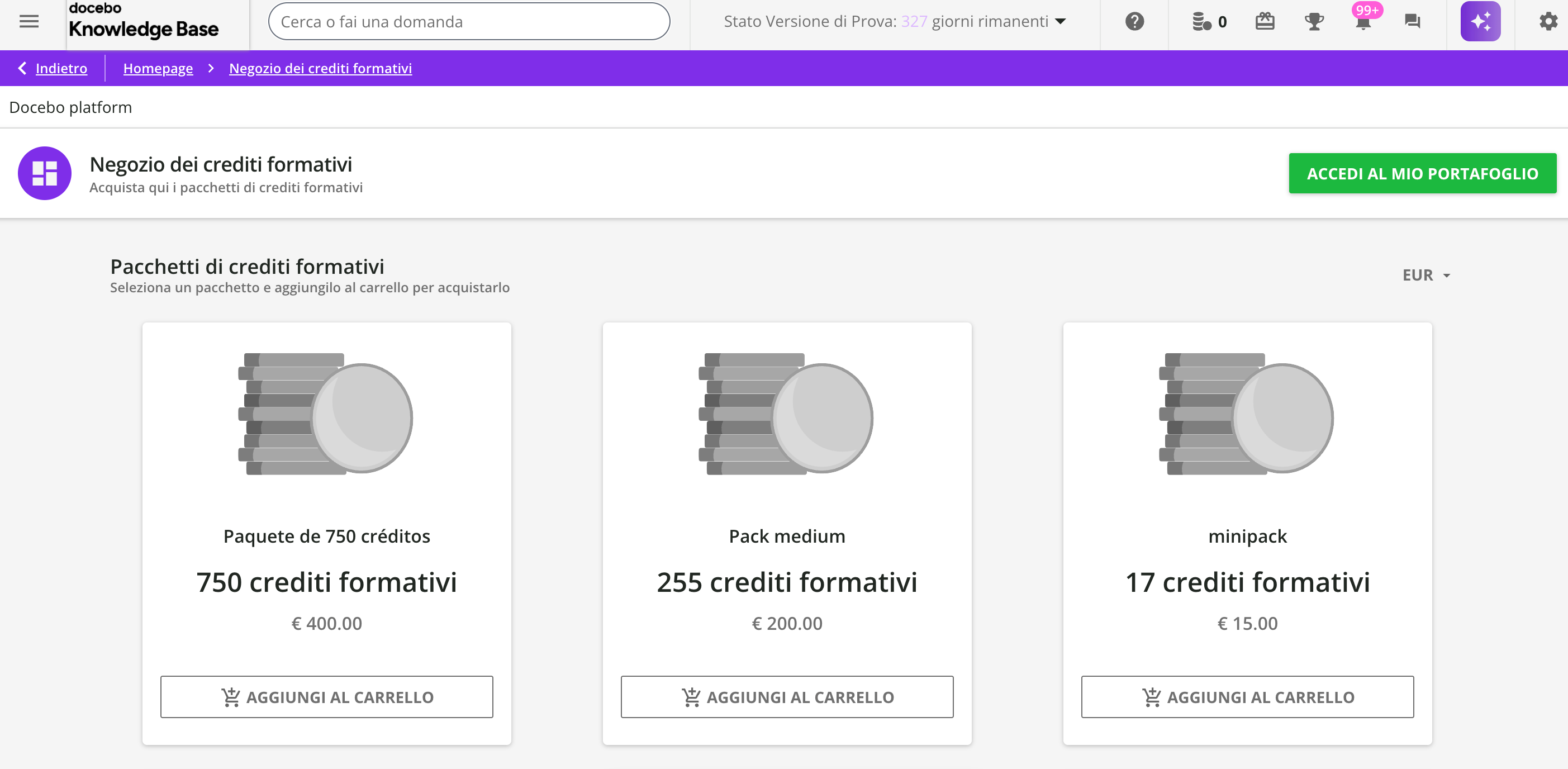Viewport: 1568px width, 769px height.
Task: Add 750 credits package to cart
Action: [326, 696]
